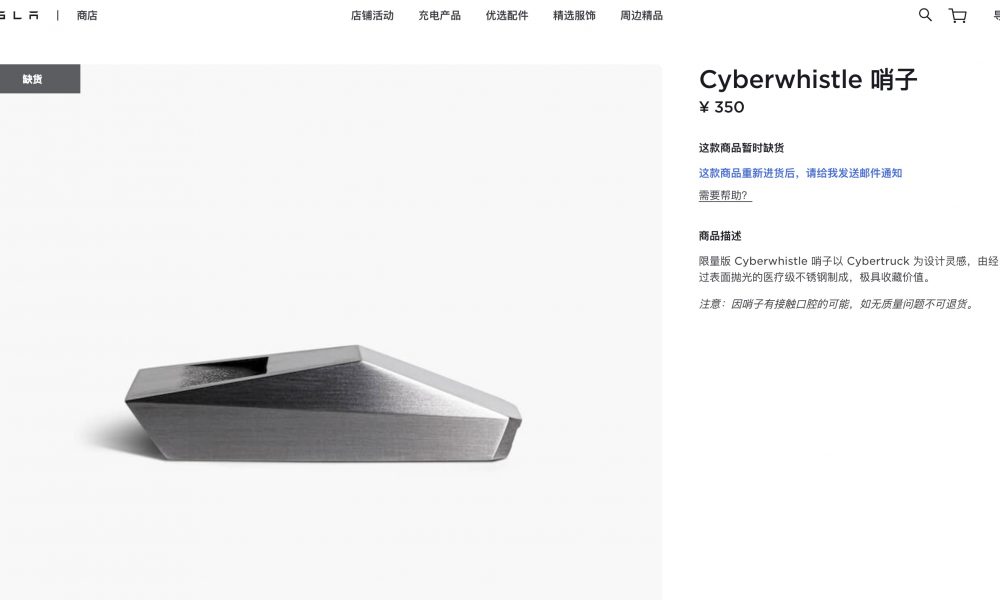This screenshot has height=600, width=1000.
Task: Open the 充电产品 menu
Action: point(439,15)
